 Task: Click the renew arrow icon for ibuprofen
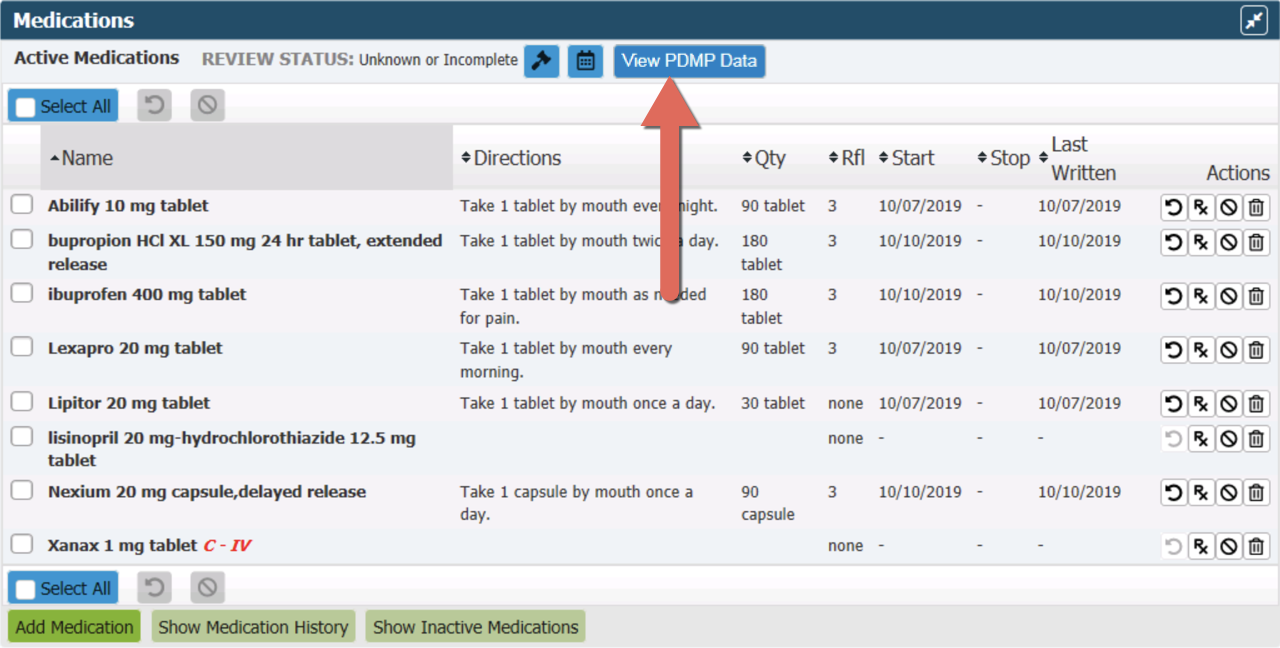pos(1173,296)
